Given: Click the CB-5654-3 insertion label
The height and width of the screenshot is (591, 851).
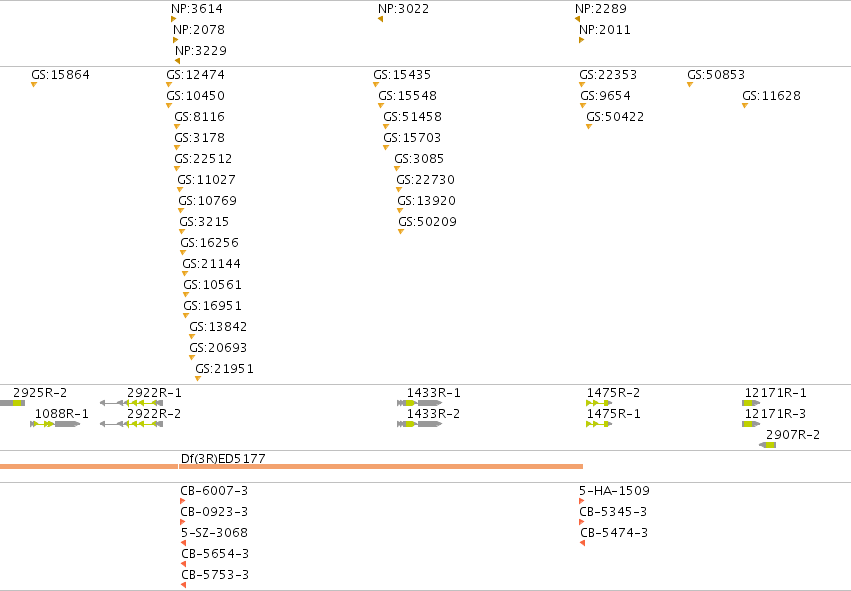Looking at the screenshot, I should coord(214,554).
